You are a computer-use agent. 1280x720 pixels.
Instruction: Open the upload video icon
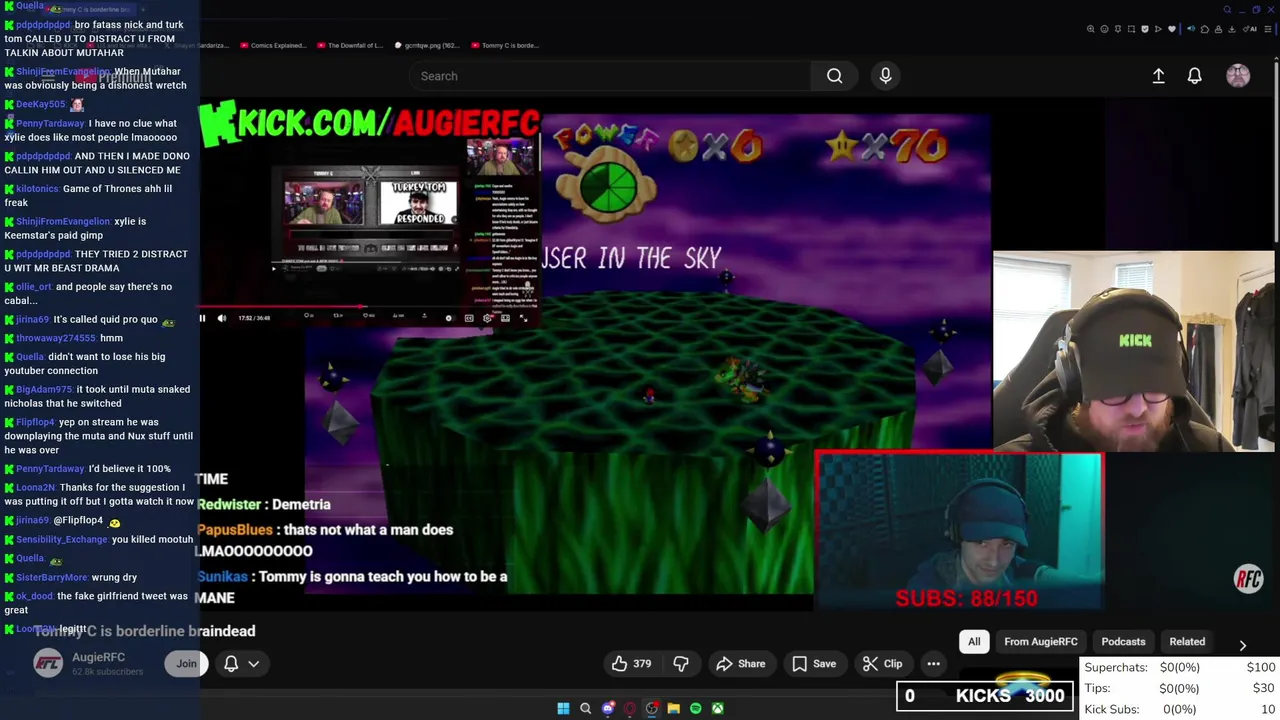tap(1158, 76)
